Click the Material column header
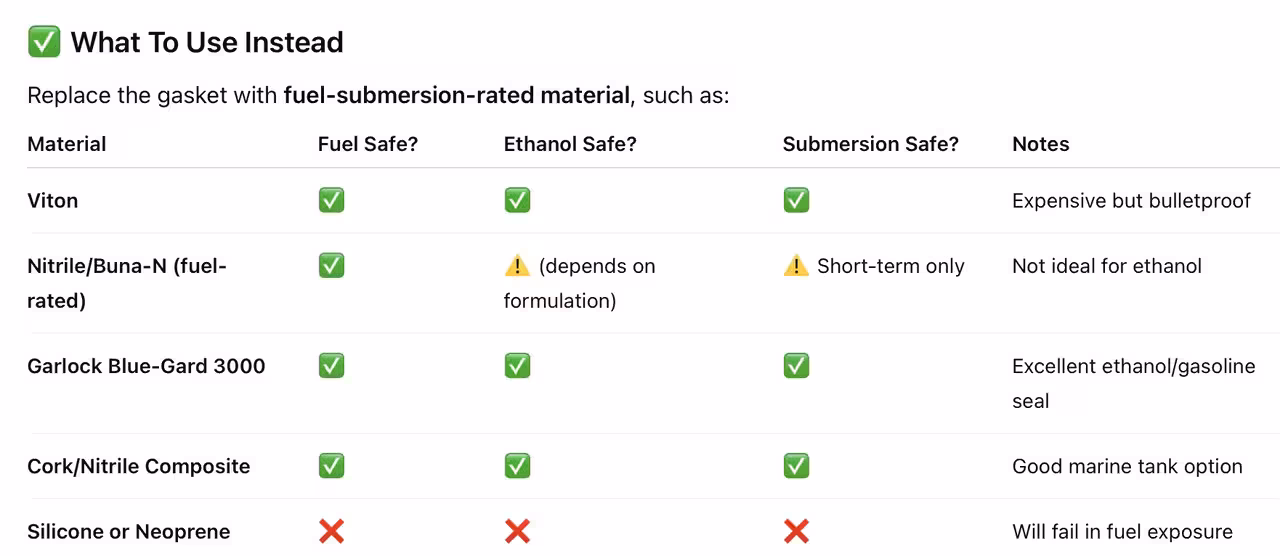The image size is (1280, 556). pyautogui.click(x=67, y=144)
